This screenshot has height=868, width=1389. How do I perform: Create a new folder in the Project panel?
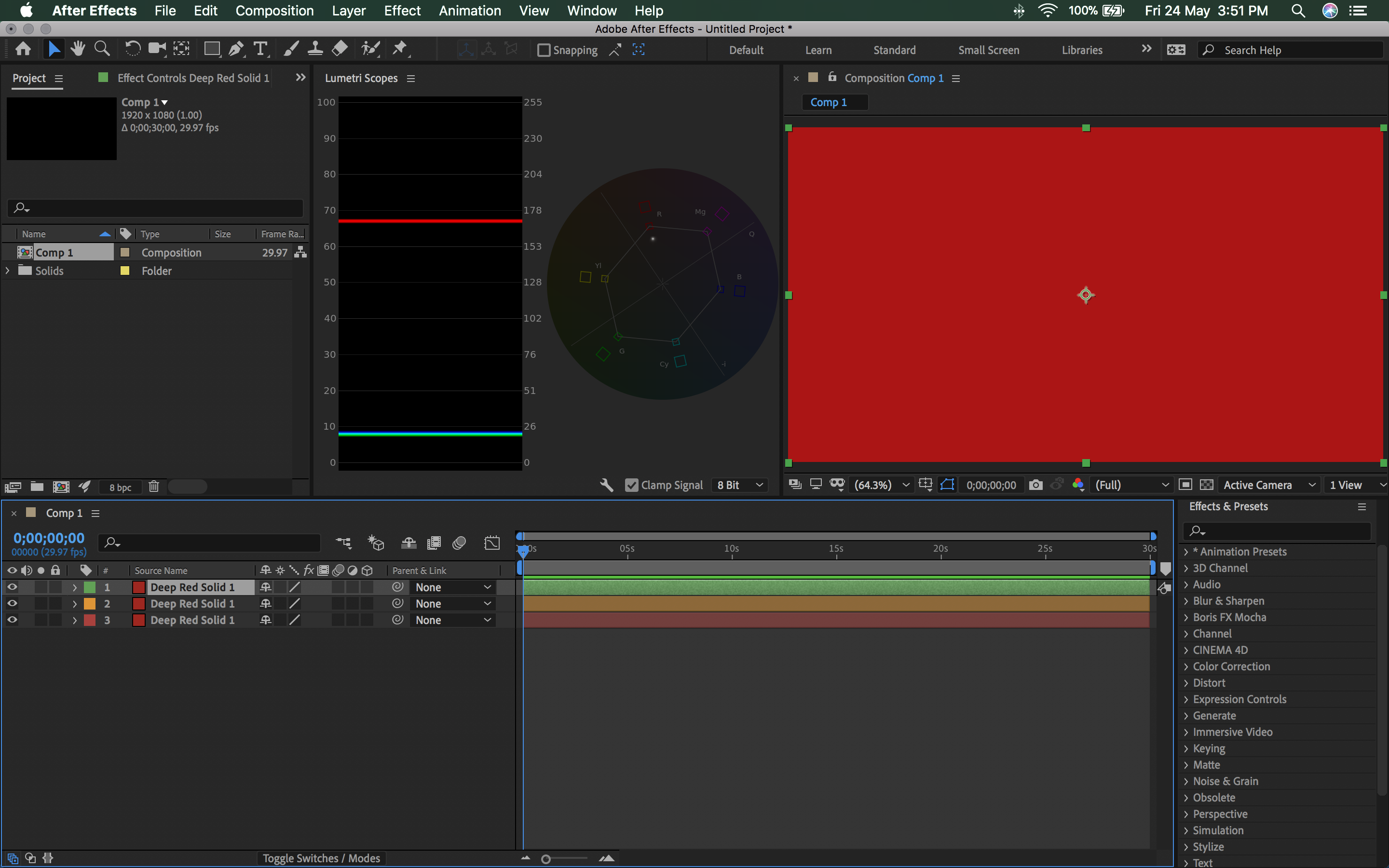point(37,487)
